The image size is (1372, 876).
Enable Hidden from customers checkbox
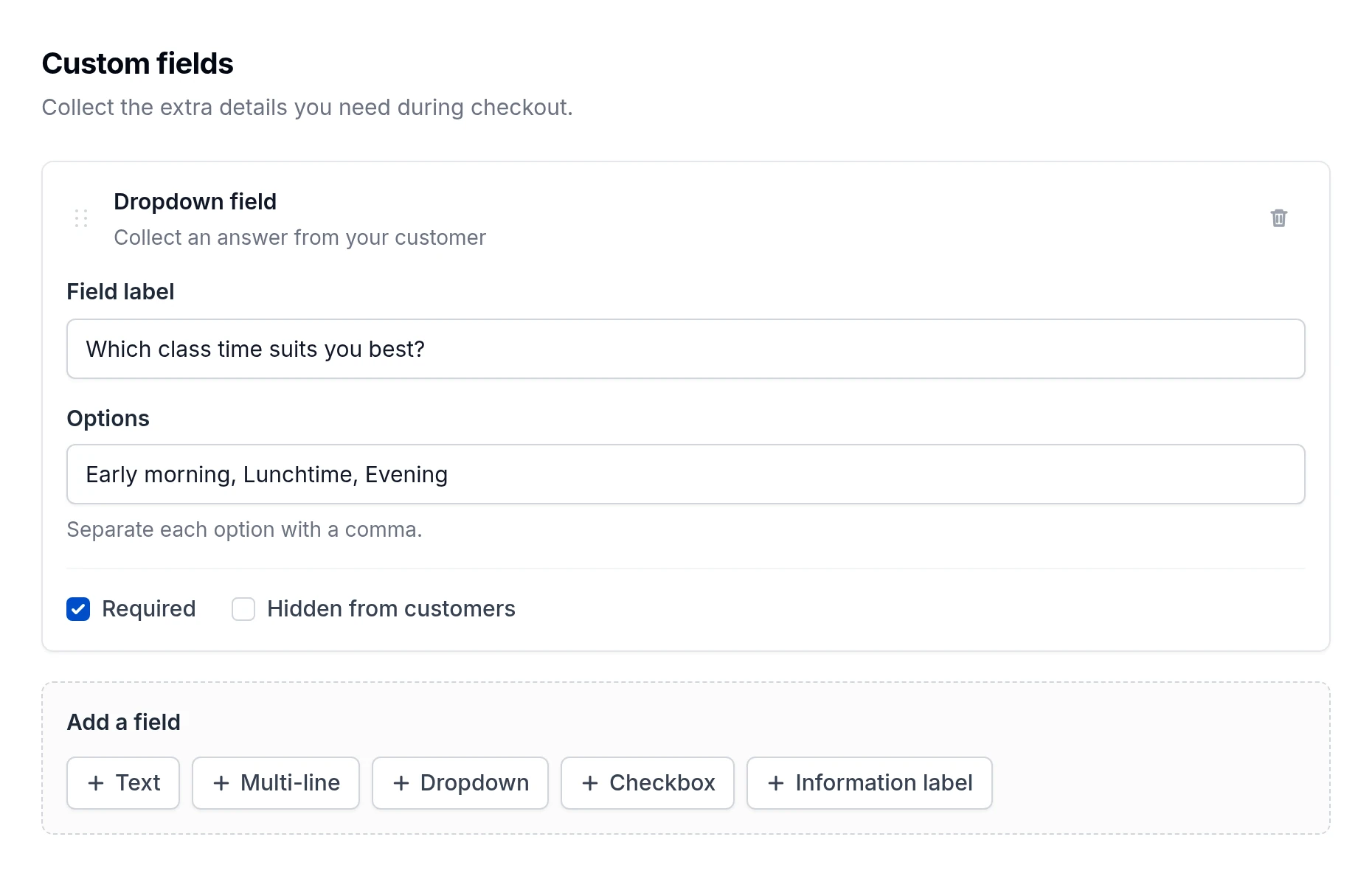click(243, 609)
